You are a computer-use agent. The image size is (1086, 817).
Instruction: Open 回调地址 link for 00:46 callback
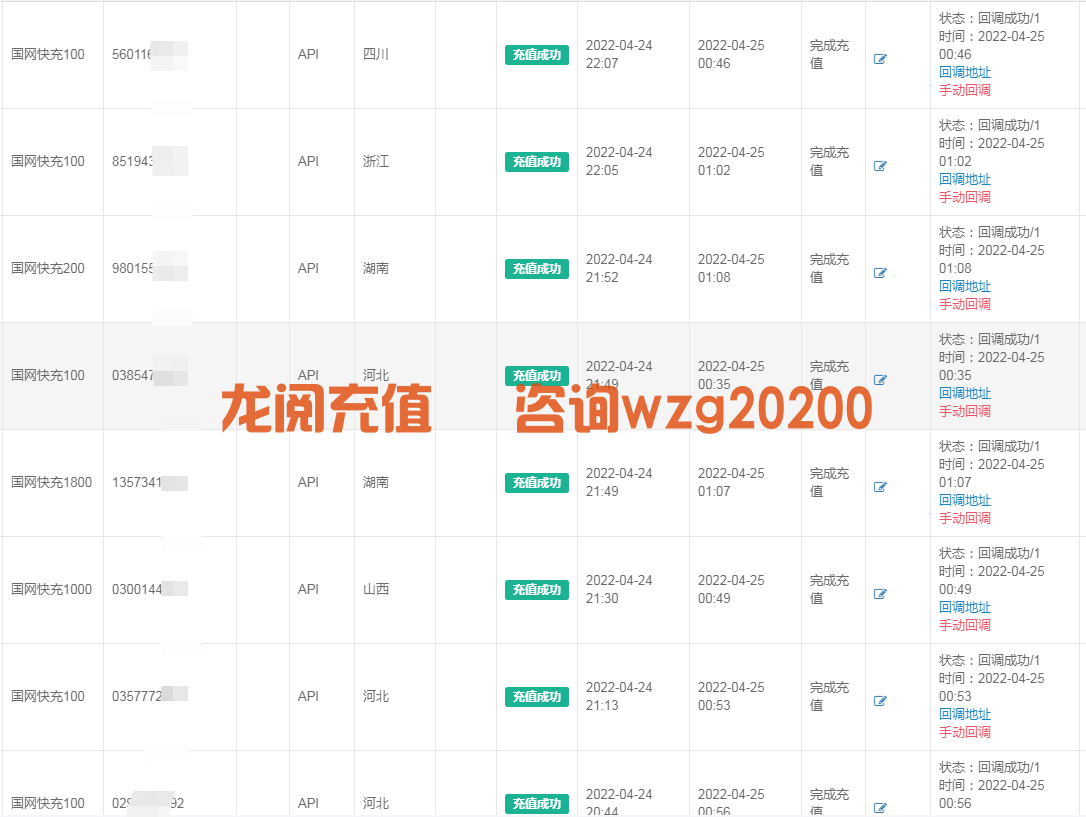[x=965, y=72]
